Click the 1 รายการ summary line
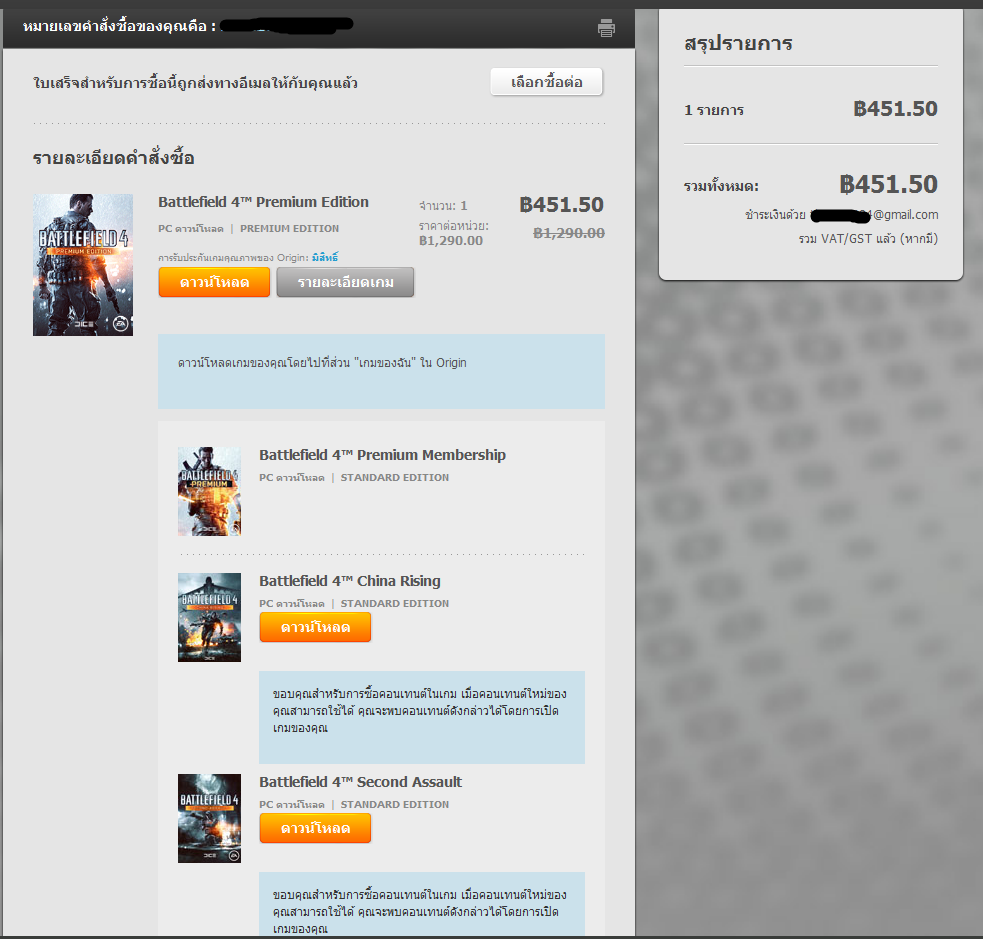The height and width of the screenshot is (939, 983). (x=714, y=110)
